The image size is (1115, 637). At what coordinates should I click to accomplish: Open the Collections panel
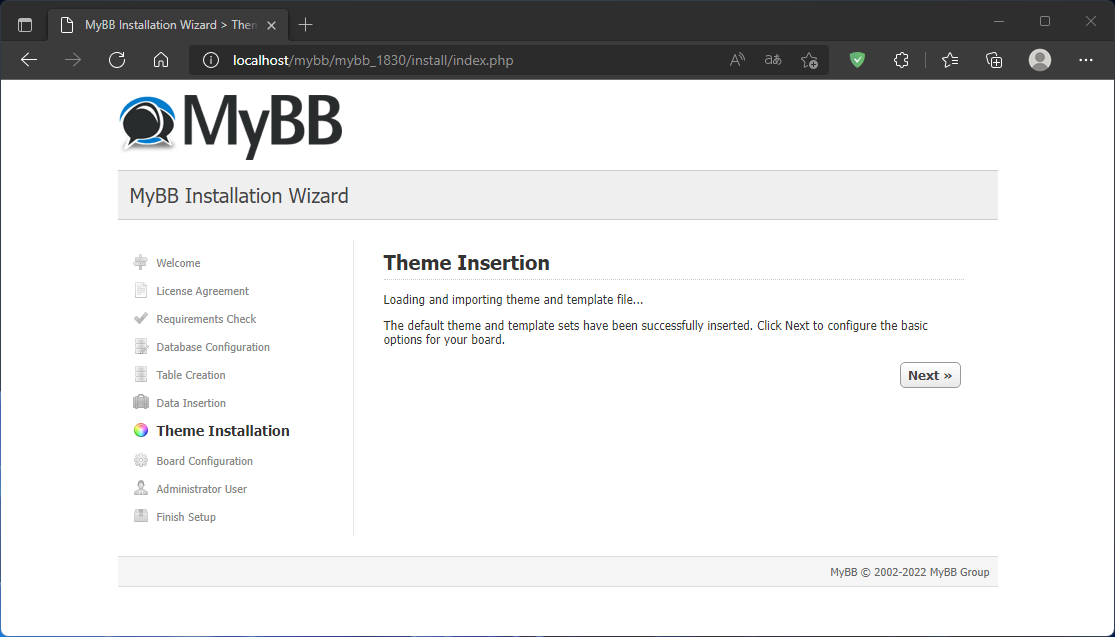tap(994, 60)
